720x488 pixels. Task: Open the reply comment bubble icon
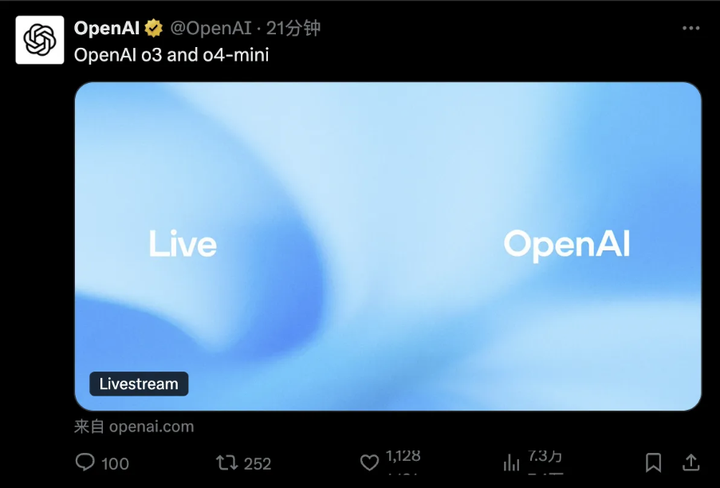pyautogui.click(x=85, y=462)
